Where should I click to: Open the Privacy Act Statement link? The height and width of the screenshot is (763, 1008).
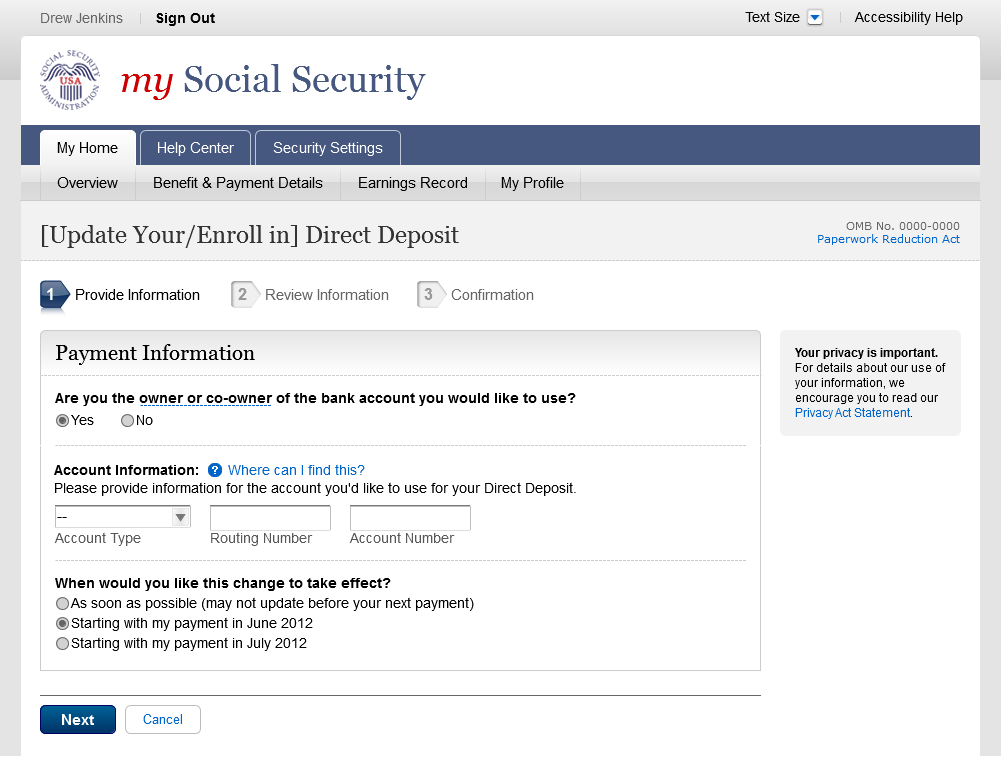point(852,413)
